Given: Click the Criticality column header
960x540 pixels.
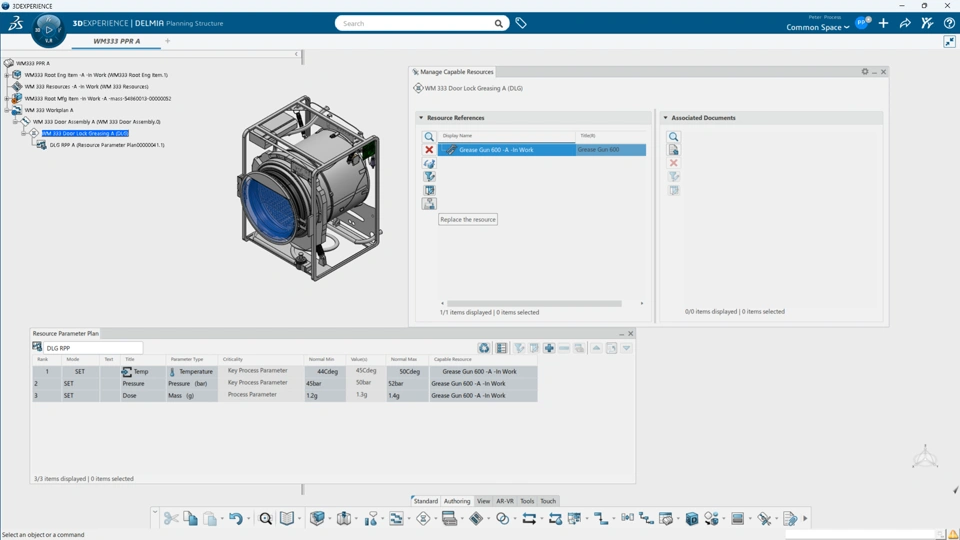Looking at the screenshot, I should point(233,359).
